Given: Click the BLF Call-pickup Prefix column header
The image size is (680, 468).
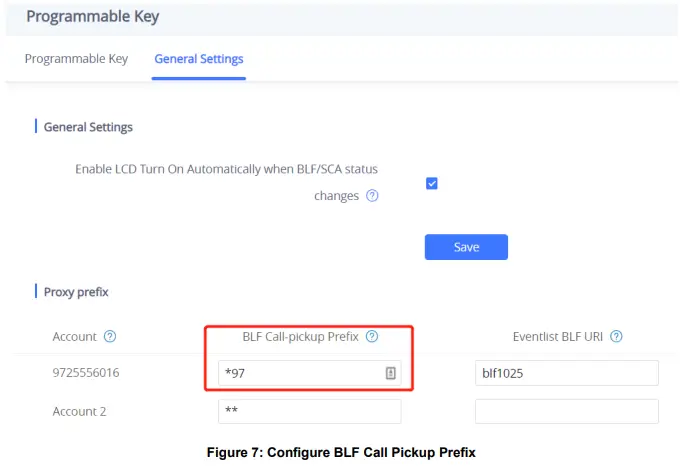Looking at the screenshot, I should pyautogui.click(x=300, y=337).
